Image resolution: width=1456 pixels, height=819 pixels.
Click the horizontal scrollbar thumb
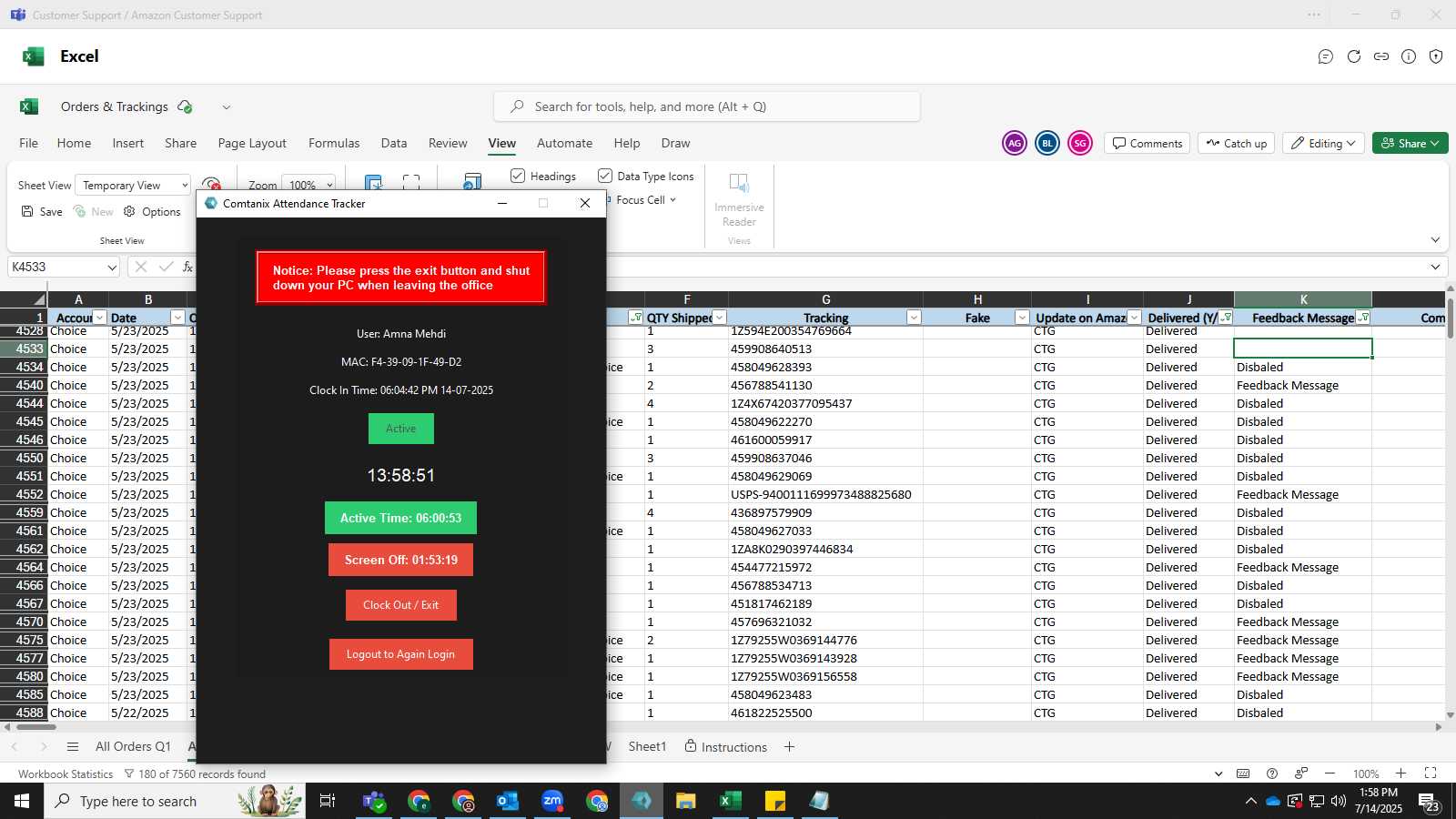[35, 727]
